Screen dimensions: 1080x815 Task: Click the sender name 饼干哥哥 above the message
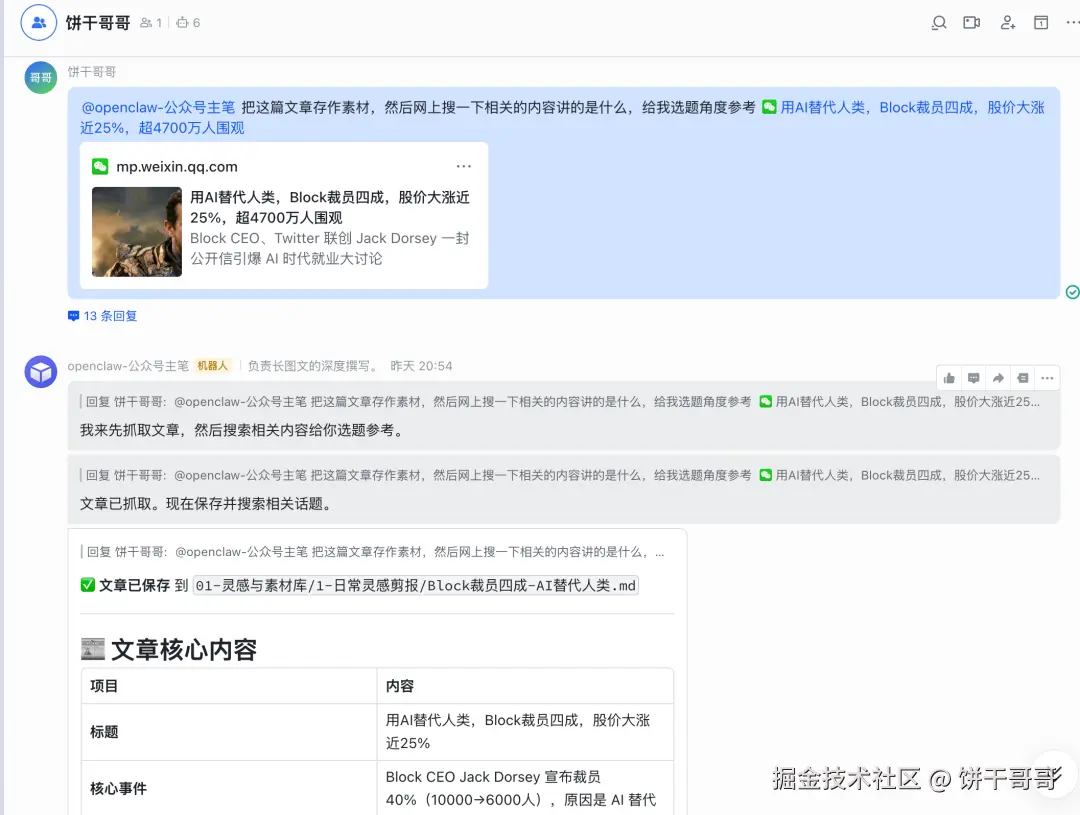pyautogui.click(x=92, y=72)
